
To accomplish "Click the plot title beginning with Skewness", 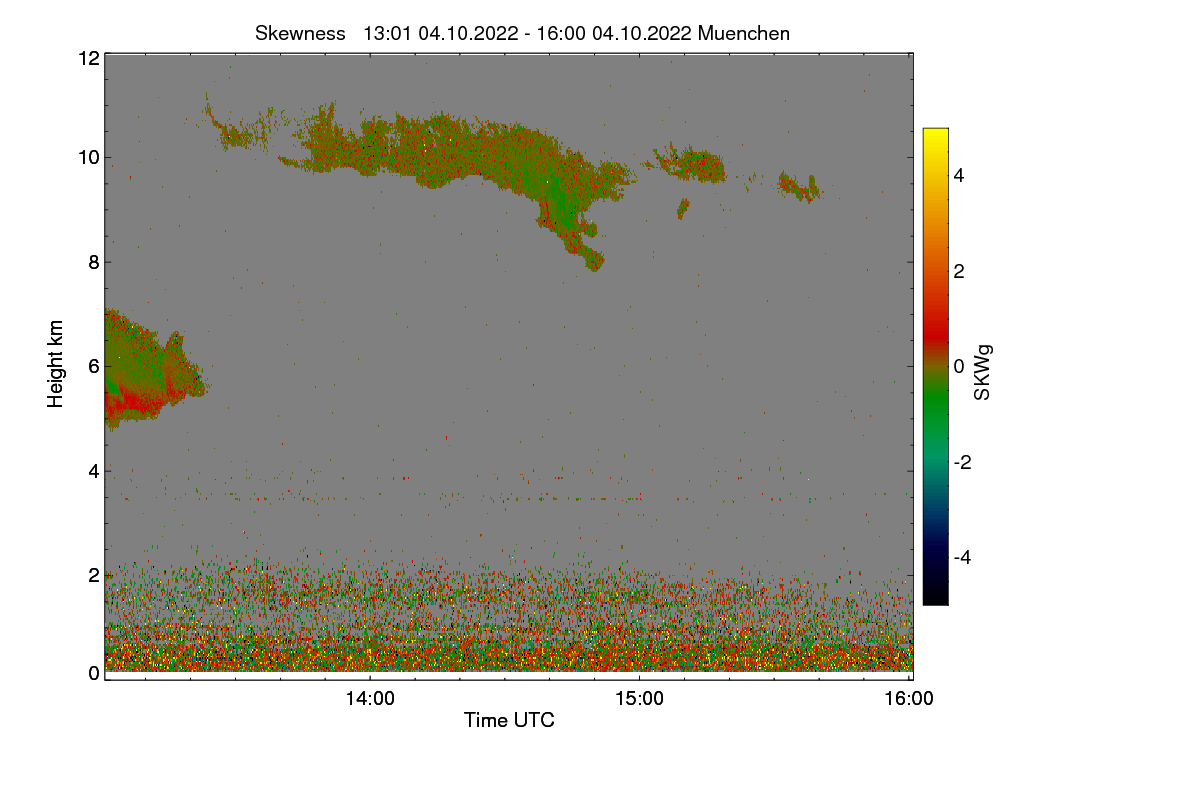I will (522, 33).
